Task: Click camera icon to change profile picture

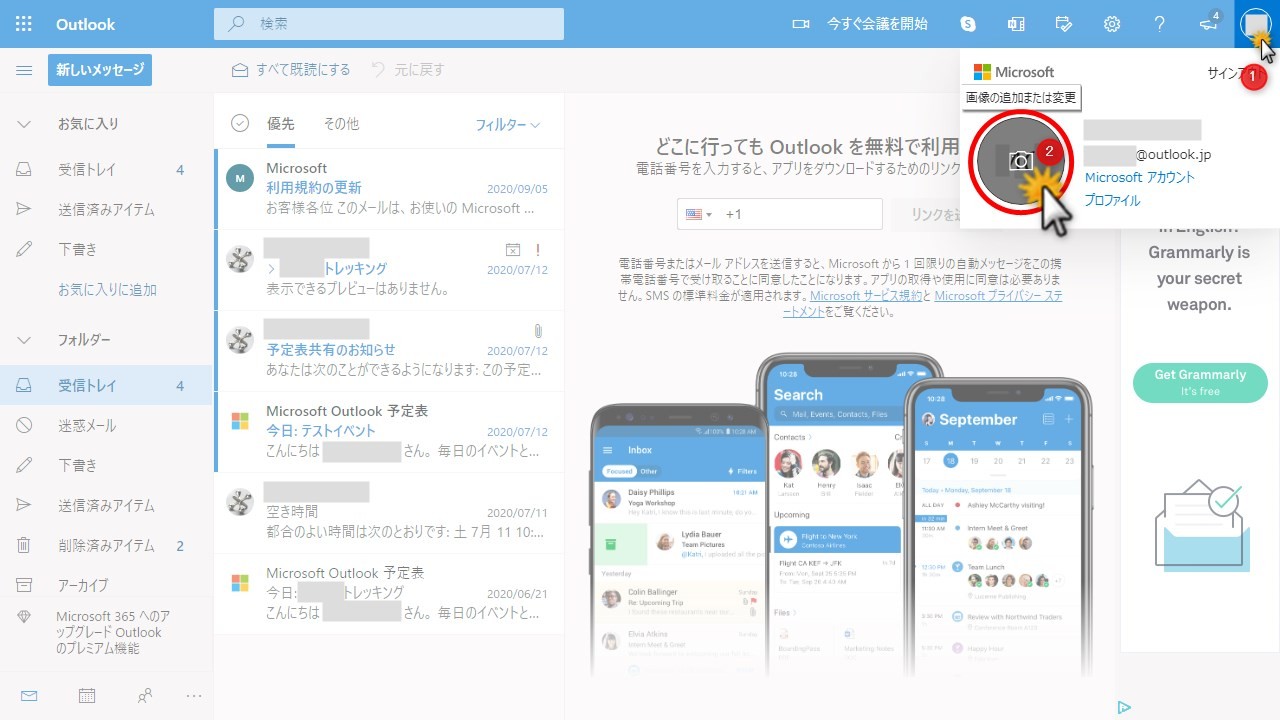Action: [x=1019, y=161]
